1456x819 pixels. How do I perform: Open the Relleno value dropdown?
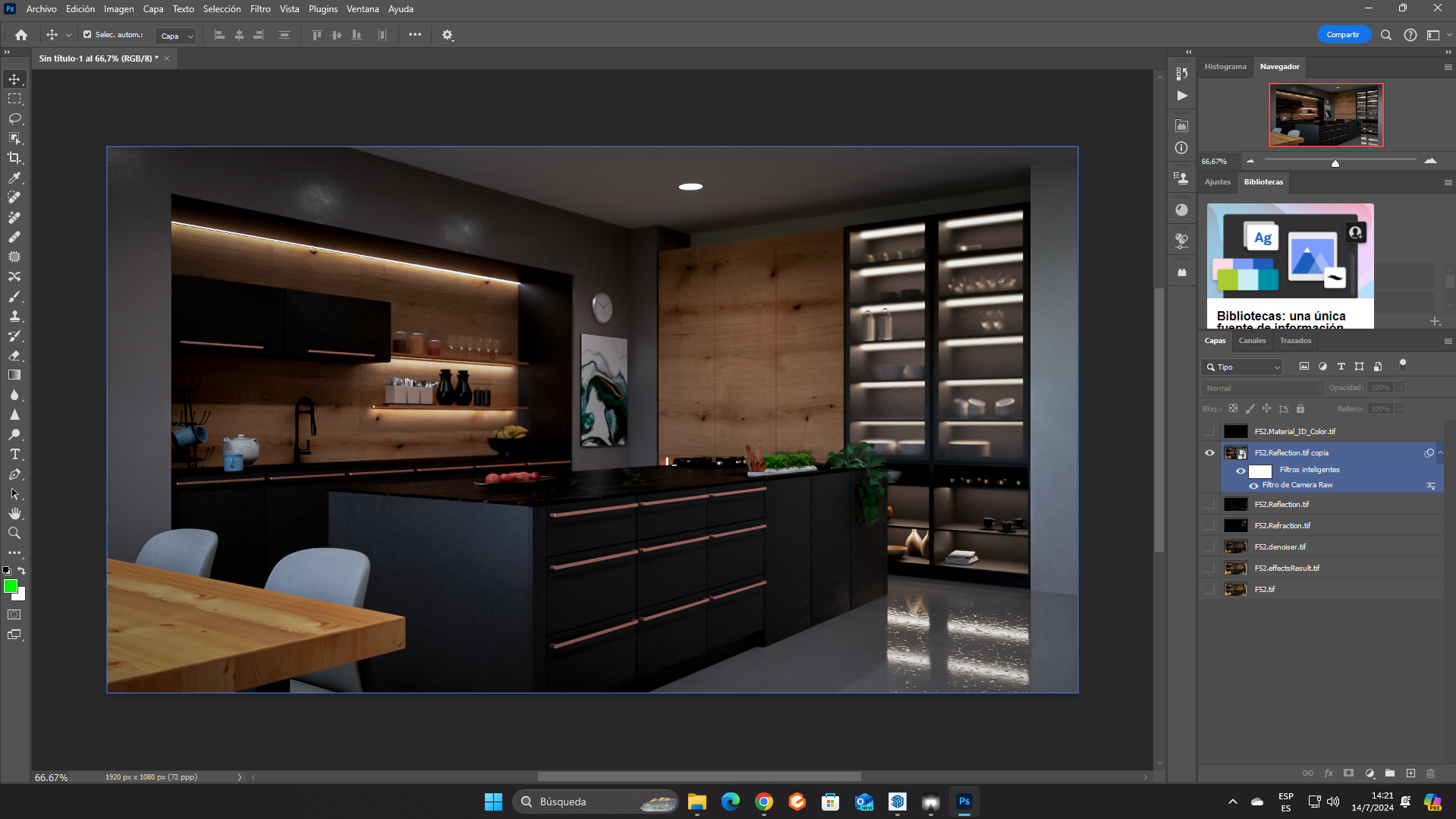pos(1400,409)
